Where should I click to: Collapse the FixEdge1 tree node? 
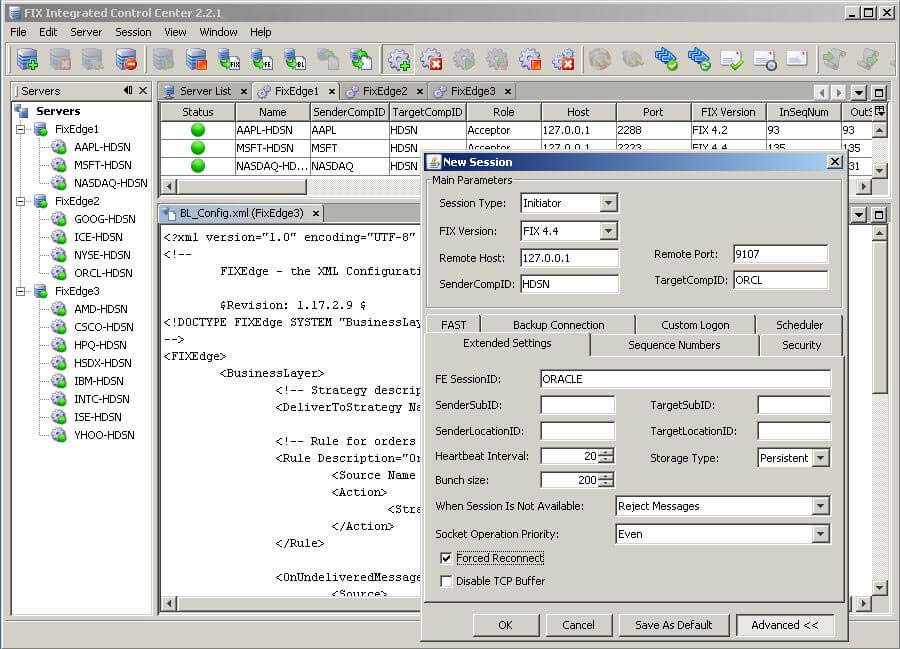pos(21,129)
